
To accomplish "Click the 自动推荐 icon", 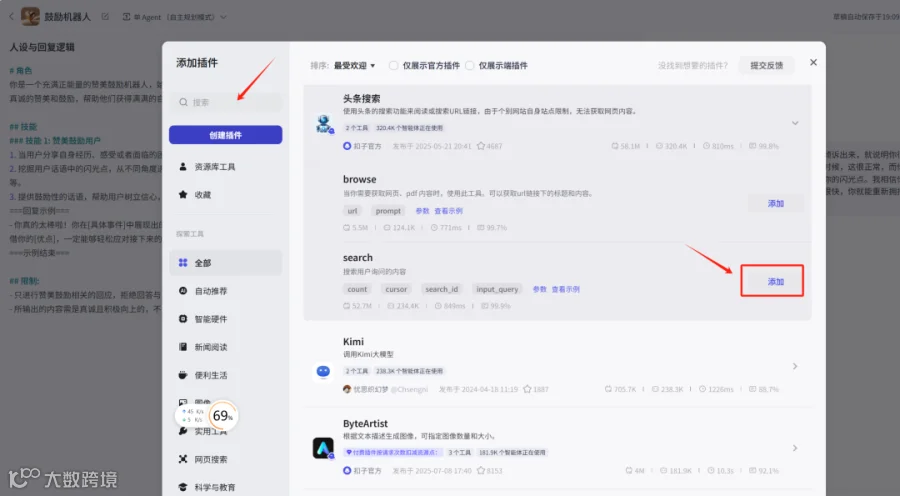I will 183,291.
